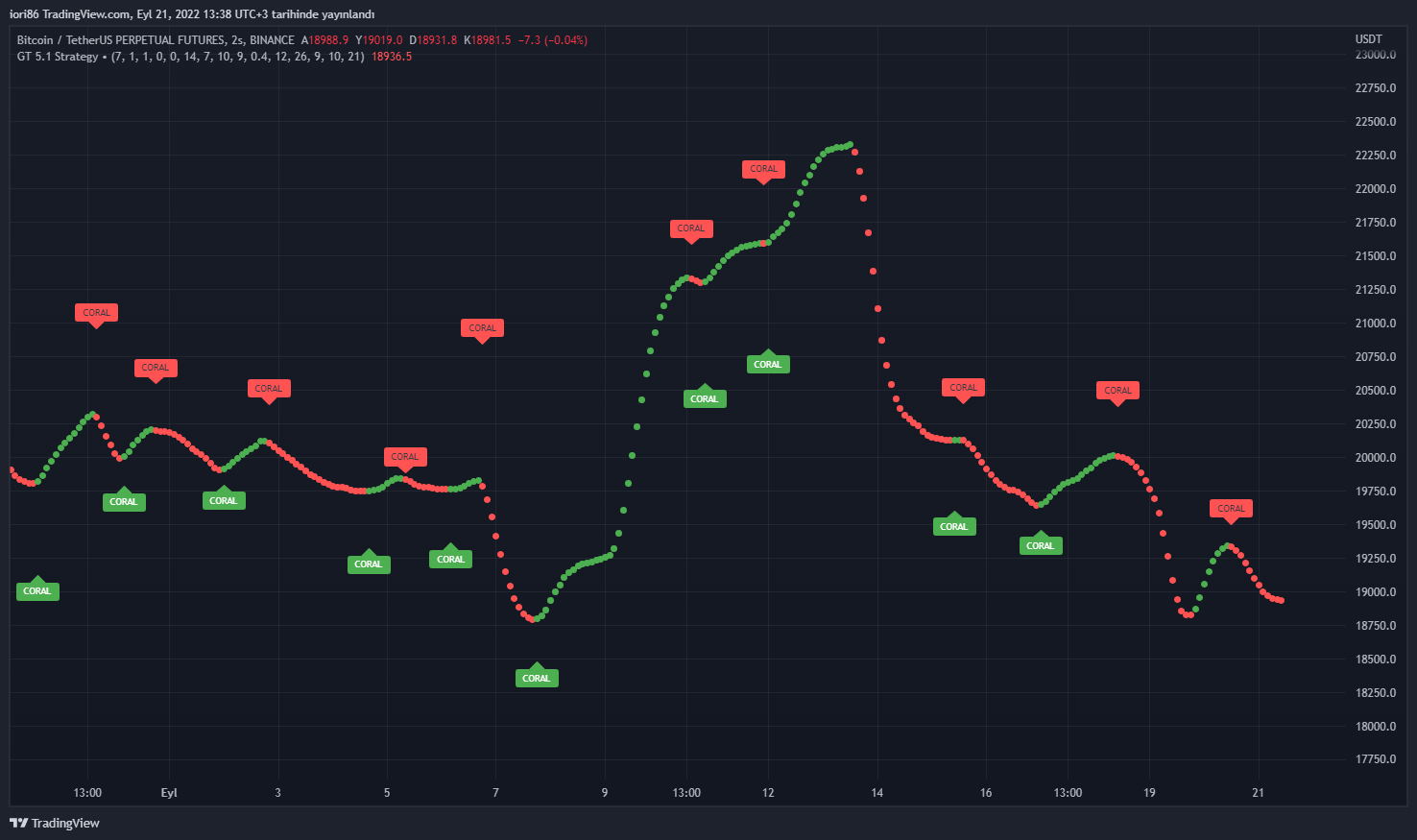Click the 17750.0 price axis label

point(1376,759)
